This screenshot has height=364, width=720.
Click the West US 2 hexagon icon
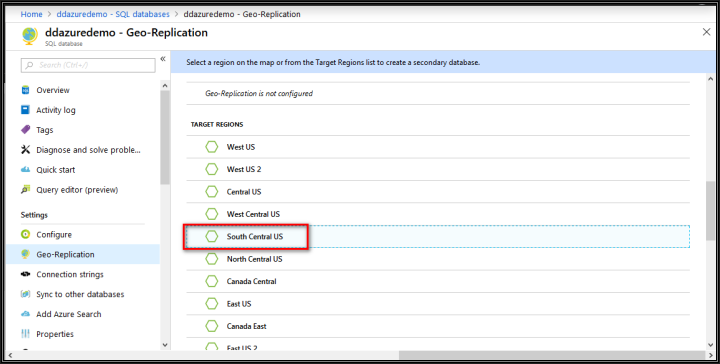point(212,169)
